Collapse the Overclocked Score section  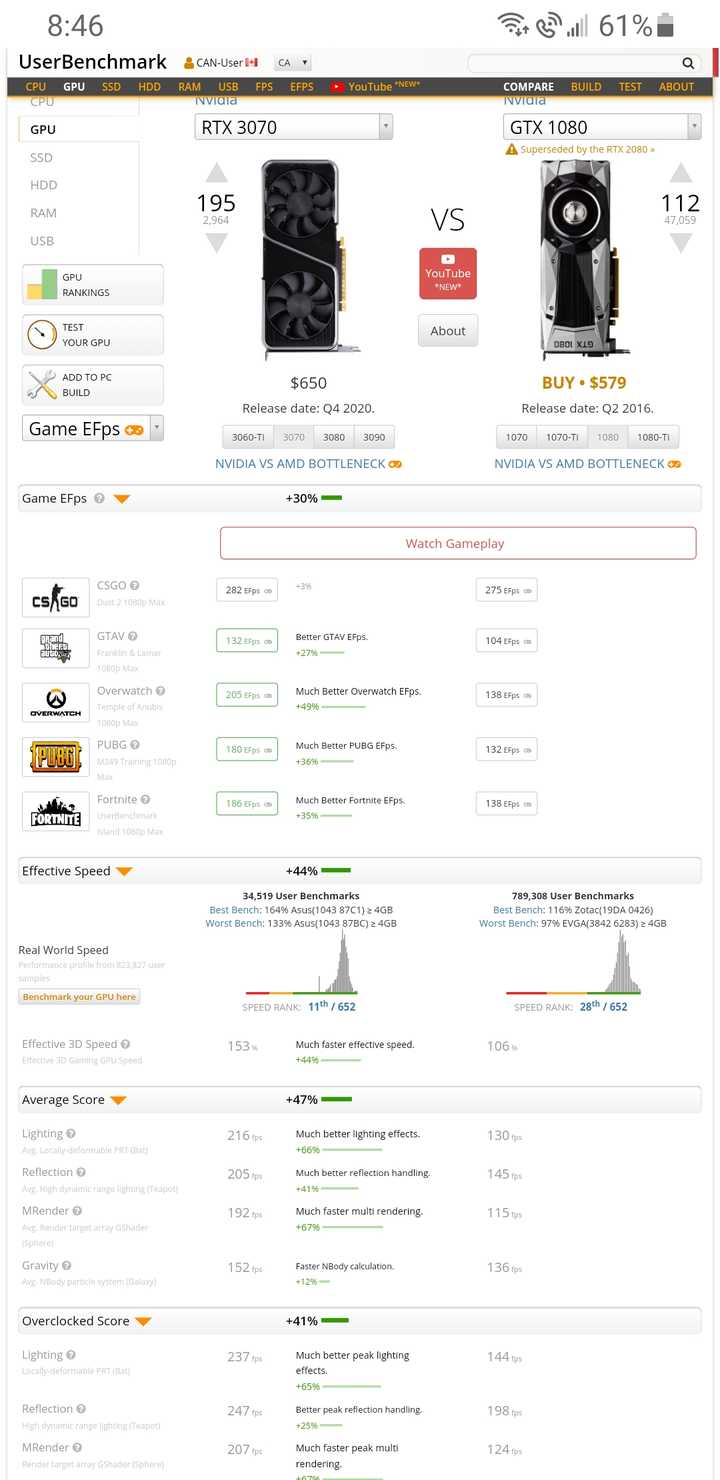point(143,1322)
